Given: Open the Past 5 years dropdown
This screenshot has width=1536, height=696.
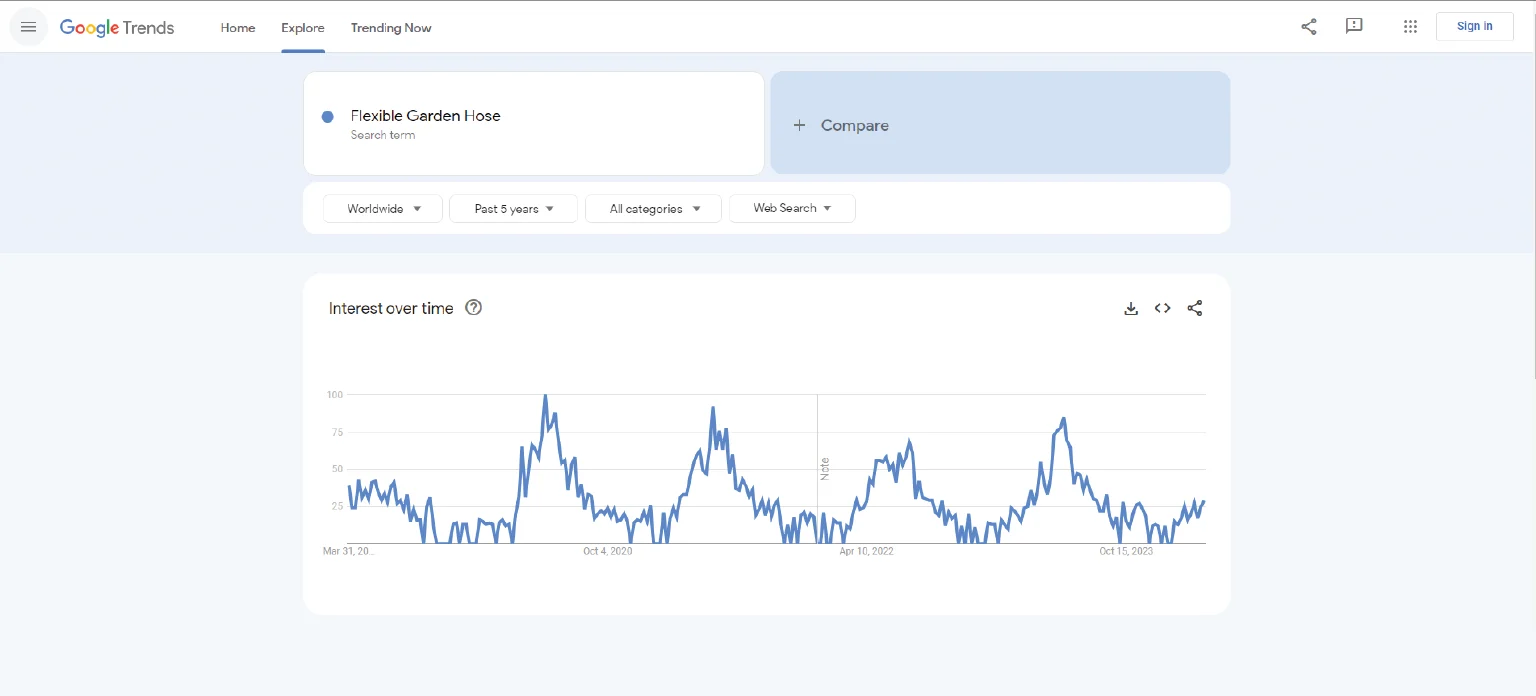Looking at the screenshot, I should pyautogui.click(x=513, y=209).
